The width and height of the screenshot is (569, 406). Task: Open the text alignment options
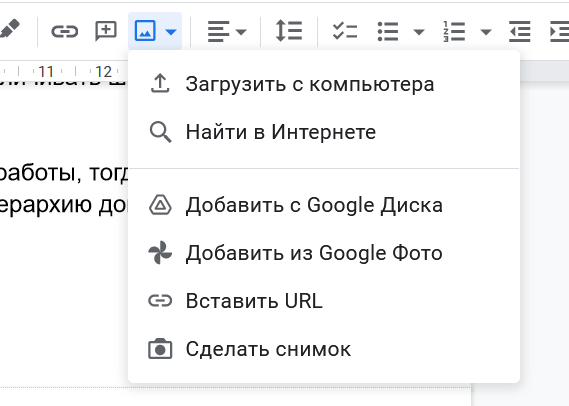click(218, 31)
